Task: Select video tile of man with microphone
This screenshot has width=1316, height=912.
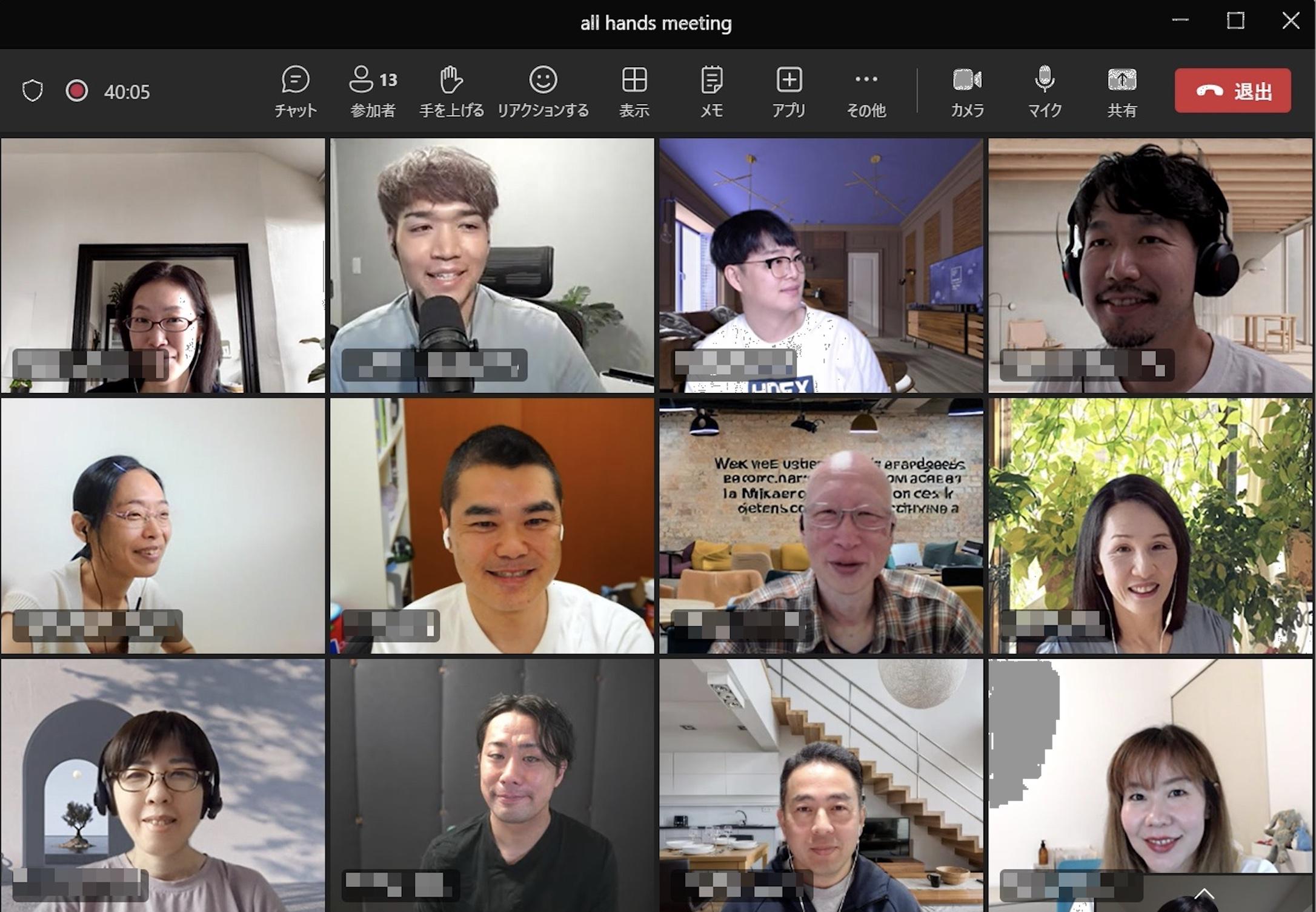Action: coord(492,265)
